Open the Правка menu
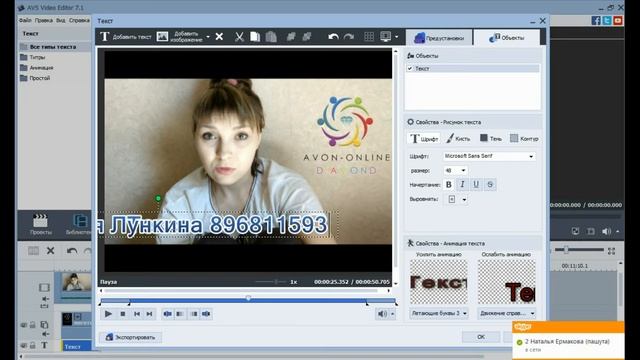The height and width of the screenshot is (360, 640). tap(43, 20)
